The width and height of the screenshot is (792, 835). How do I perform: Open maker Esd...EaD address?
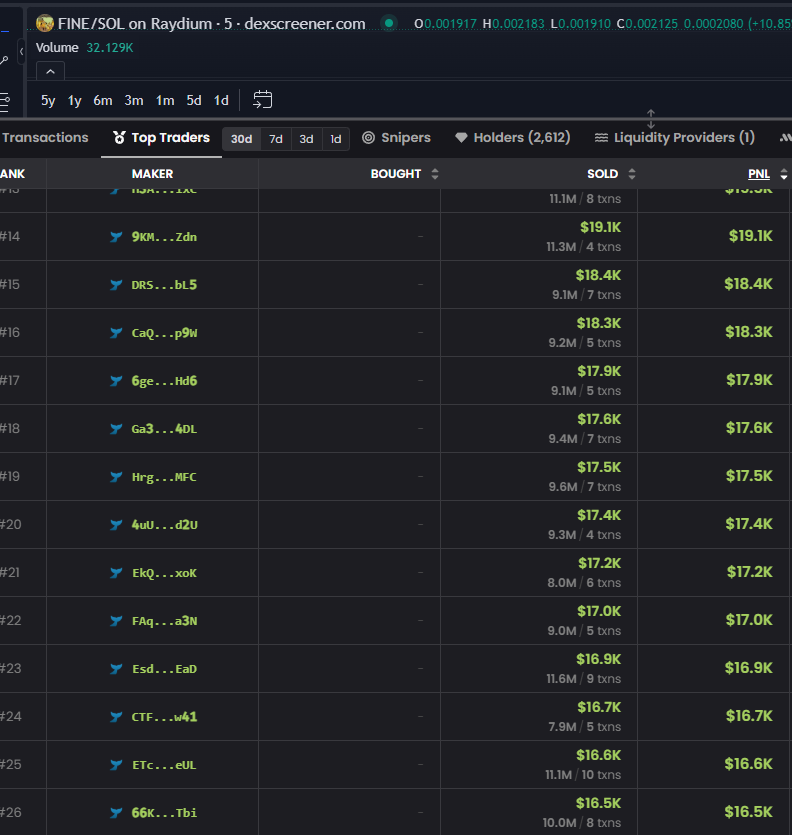pyautogui.click(x=164, y=668)
